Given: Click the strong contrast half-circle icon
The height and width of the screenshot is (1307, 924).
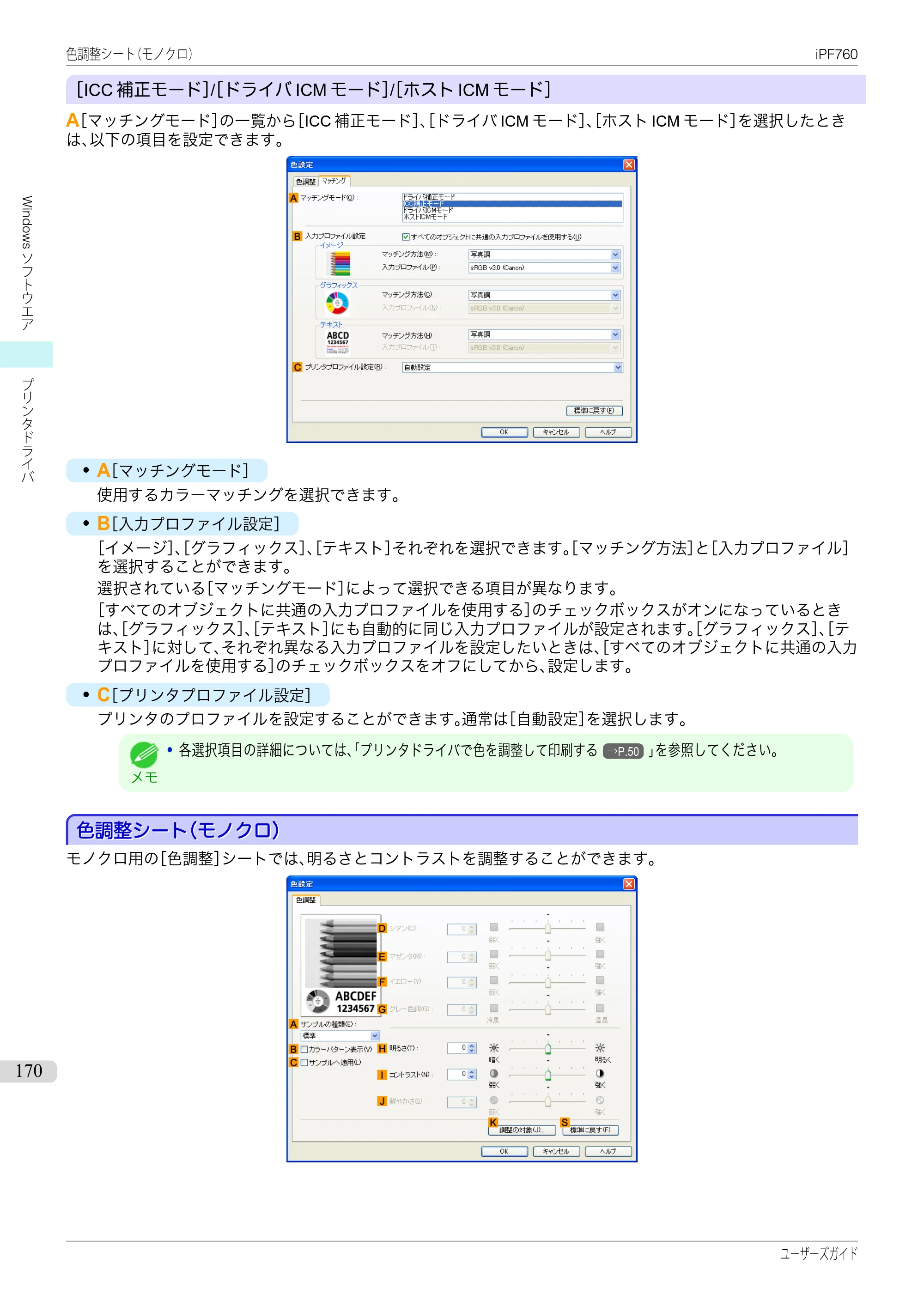Looking at the screenshot, I should click(x=600, y=1074).
